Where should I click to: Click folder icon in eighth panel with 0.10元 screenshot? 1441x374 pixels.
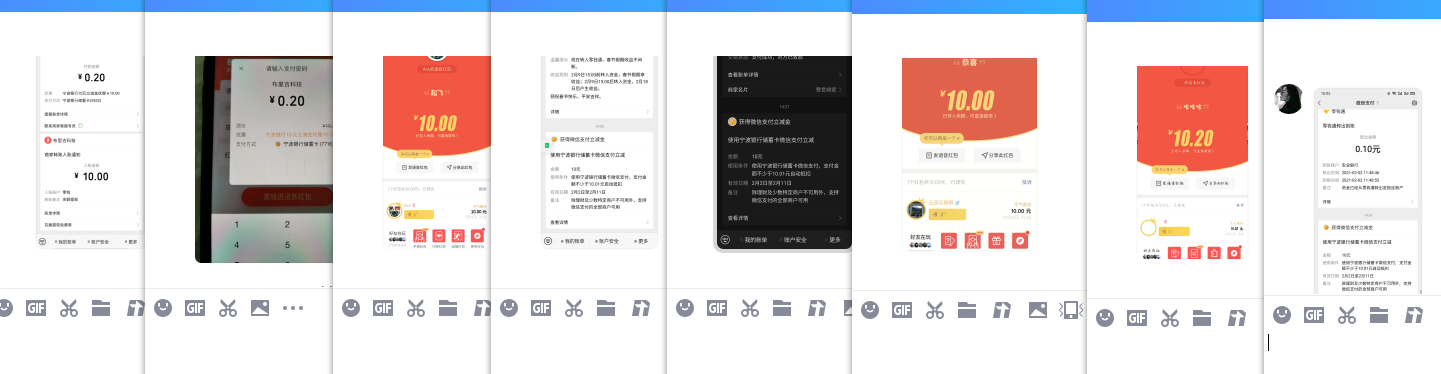(1379, 316)
